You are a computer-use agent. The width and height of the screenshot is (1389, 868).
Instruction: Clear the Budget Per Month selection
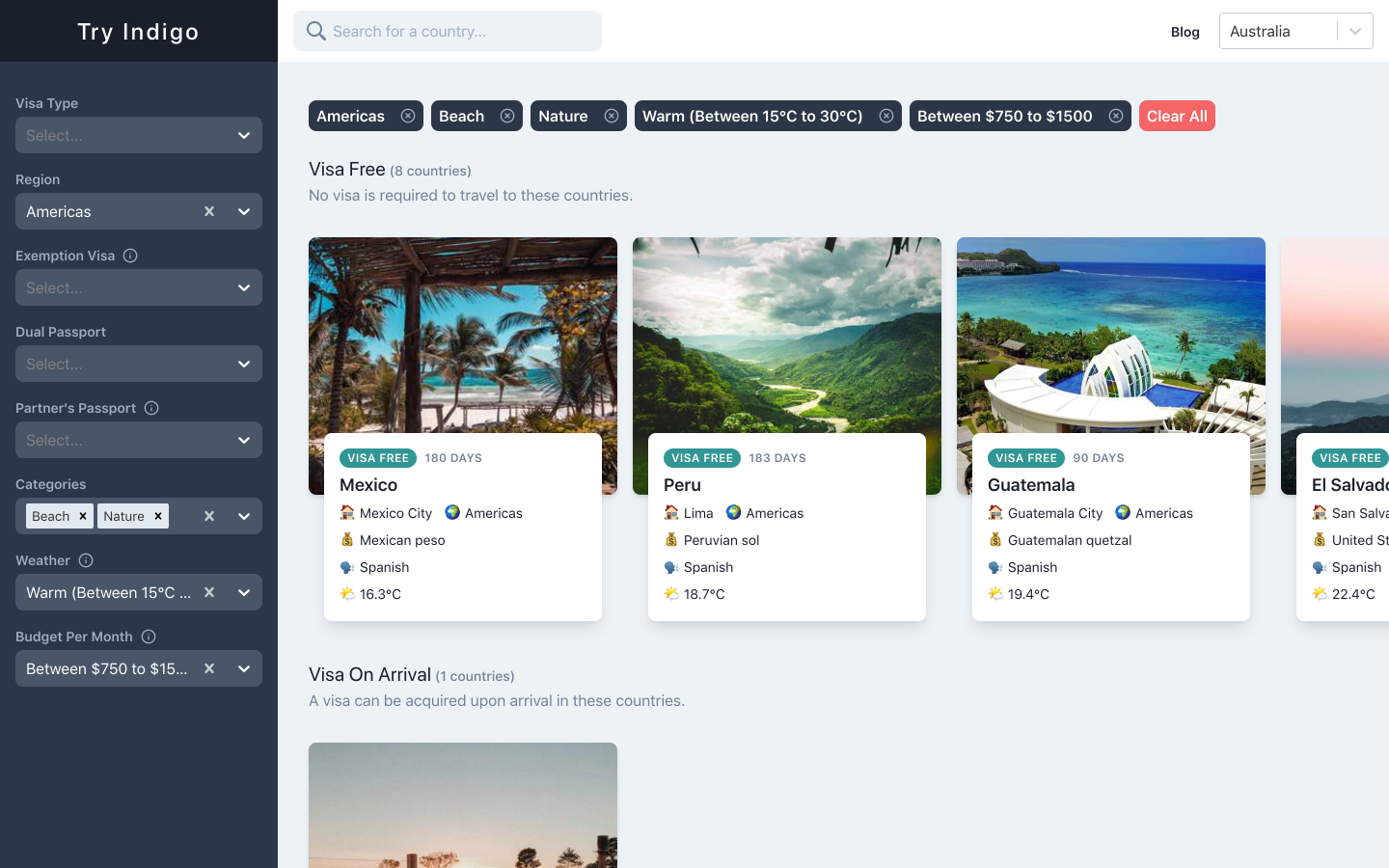click(x=209, y=668)
